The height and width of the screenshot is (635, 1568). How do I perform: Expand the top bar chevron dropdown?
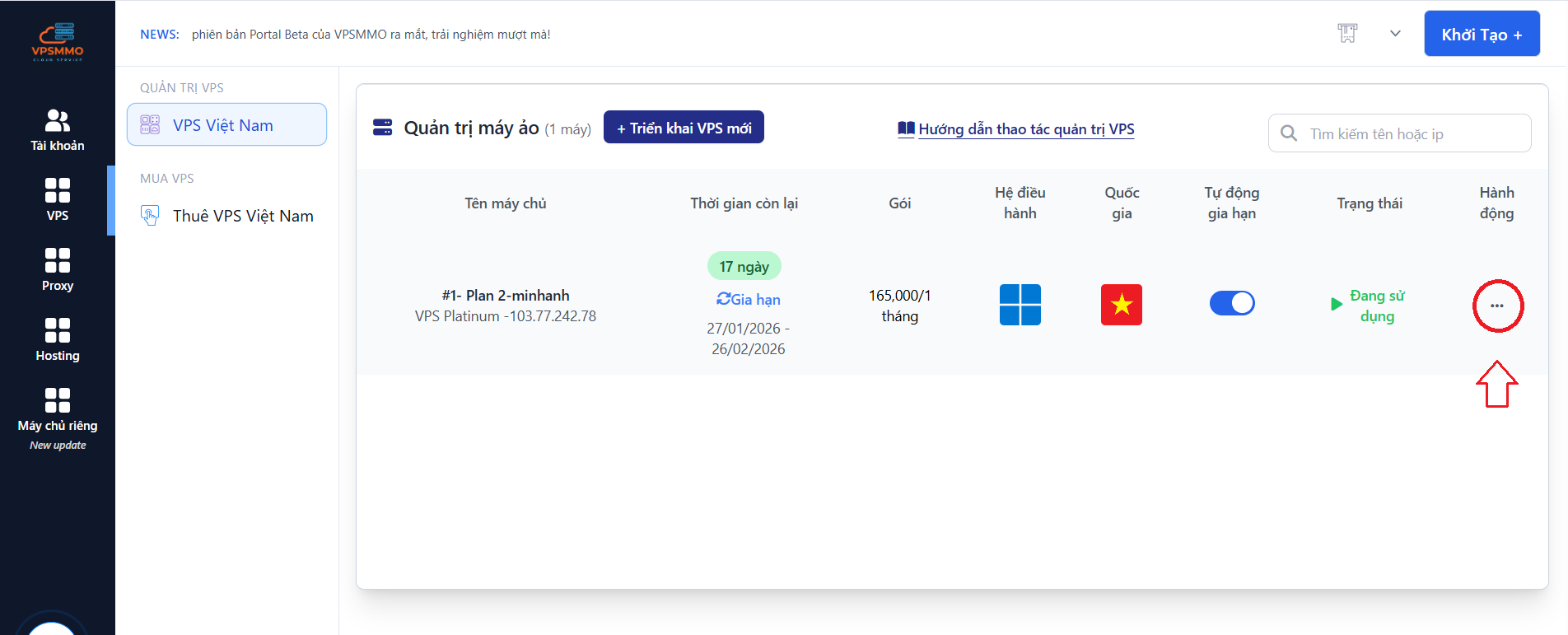pos(1395,34)
